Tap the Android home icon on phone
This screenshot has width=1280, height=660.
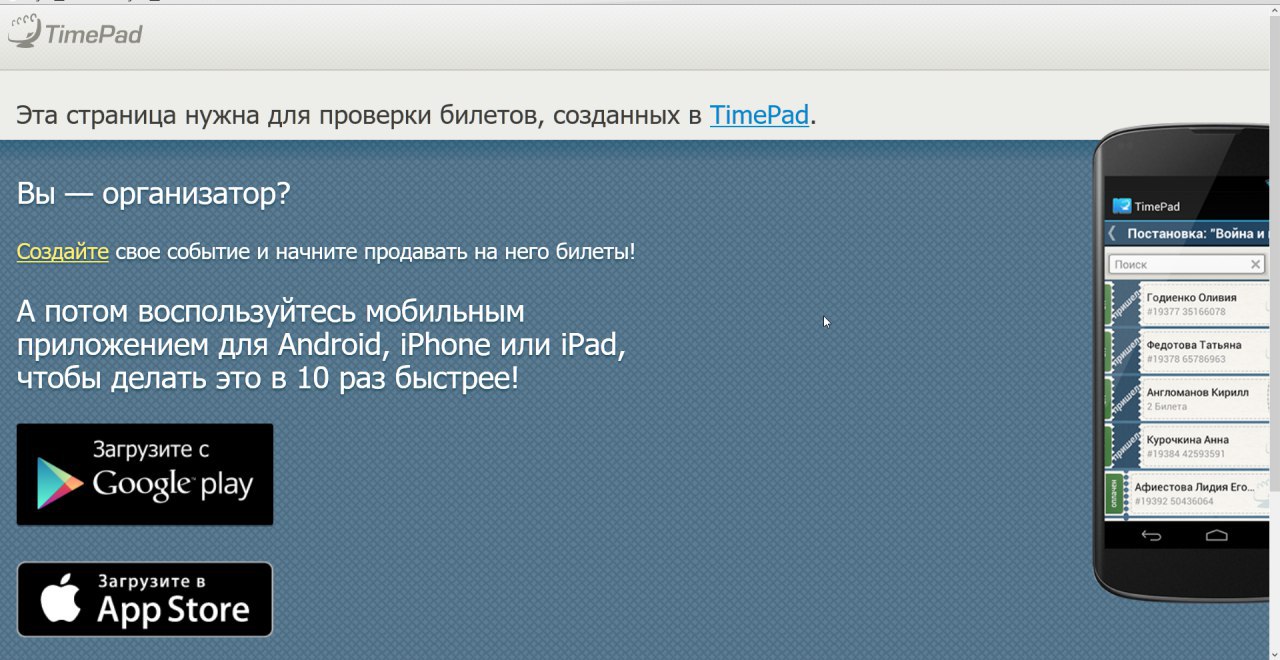[1216, 536]
